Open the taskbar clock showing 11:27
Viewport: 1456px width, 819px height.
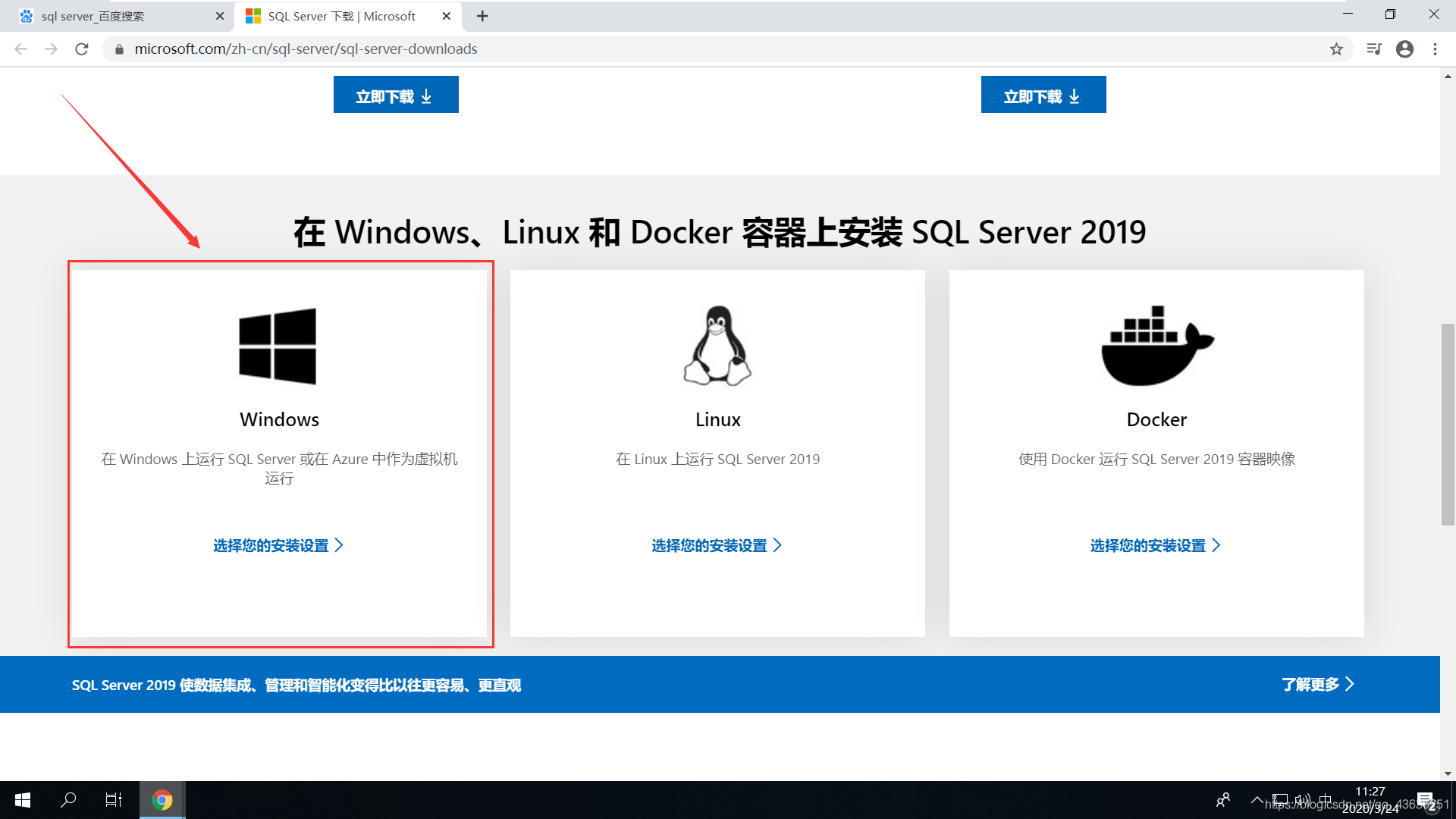[x=1370, y=800]
